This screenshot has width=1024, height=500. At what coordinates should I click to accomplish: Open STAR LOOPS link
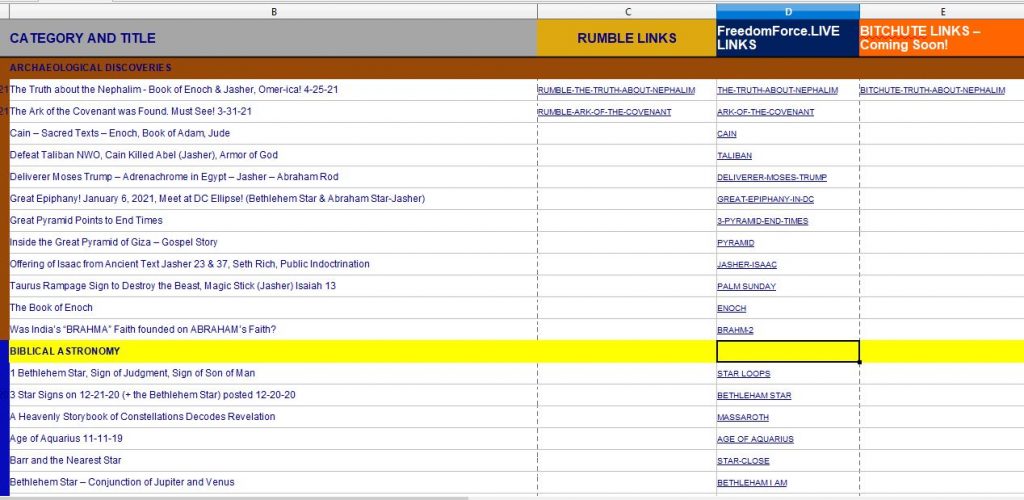pos(743,374)
